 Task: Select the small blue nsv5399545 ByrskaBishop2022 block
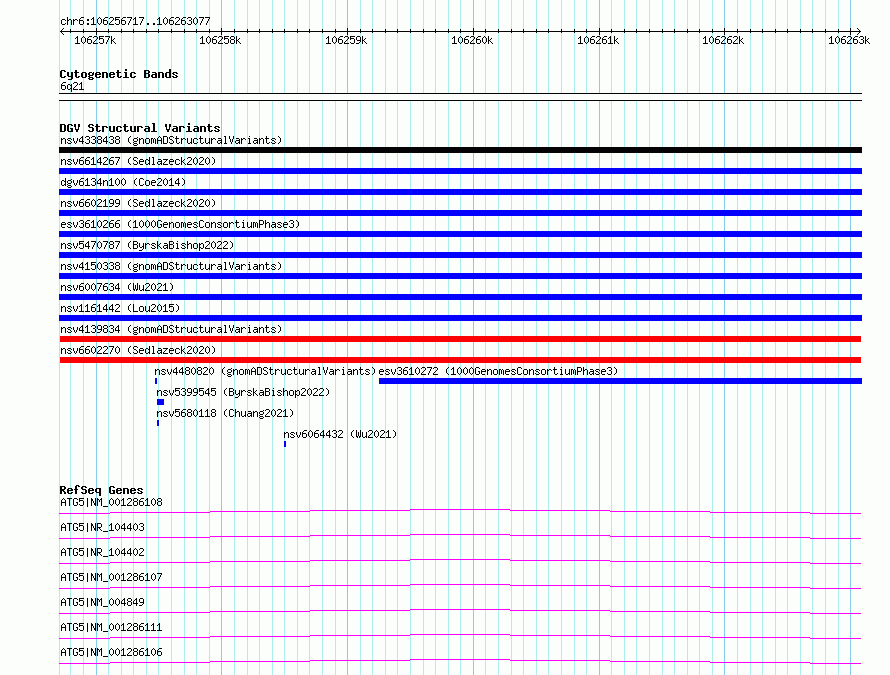point(161,402)
